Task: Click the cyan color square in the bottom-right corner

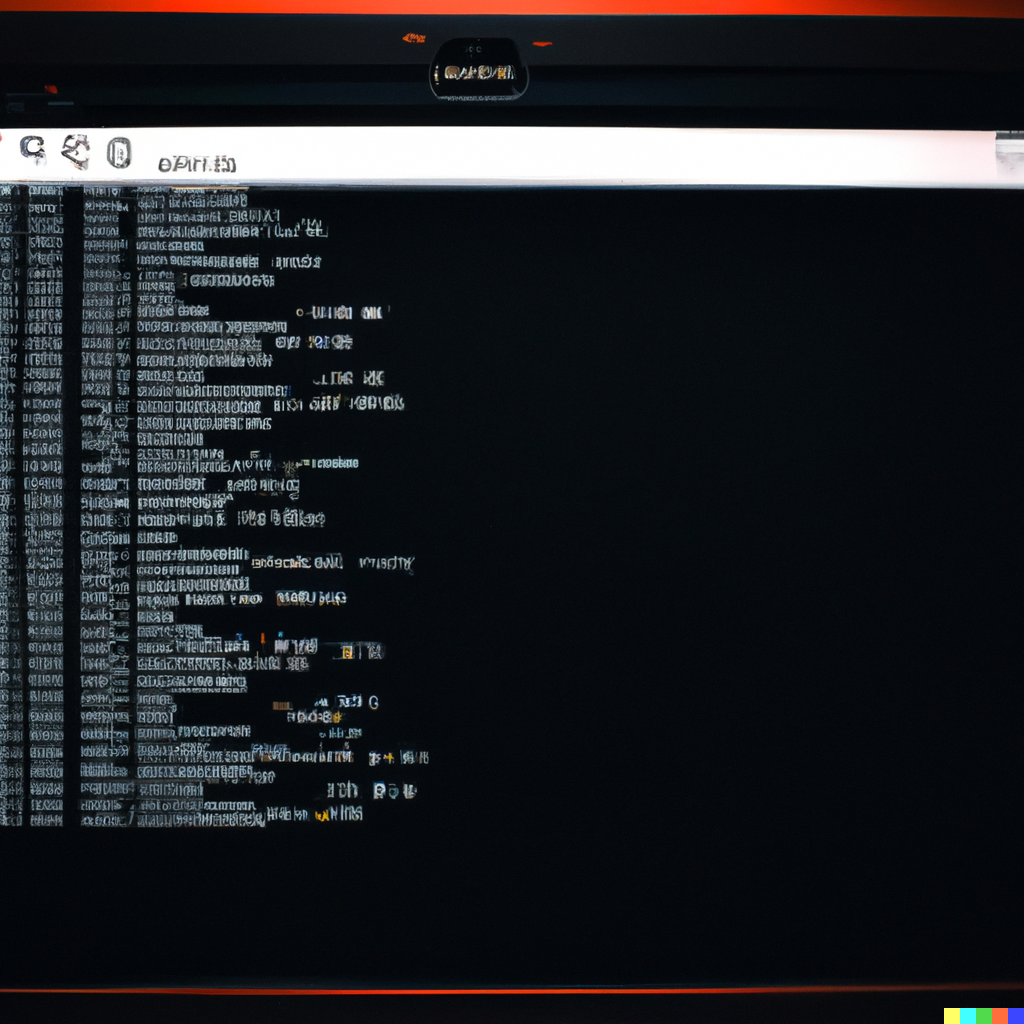Action: tap(968, 1016)
